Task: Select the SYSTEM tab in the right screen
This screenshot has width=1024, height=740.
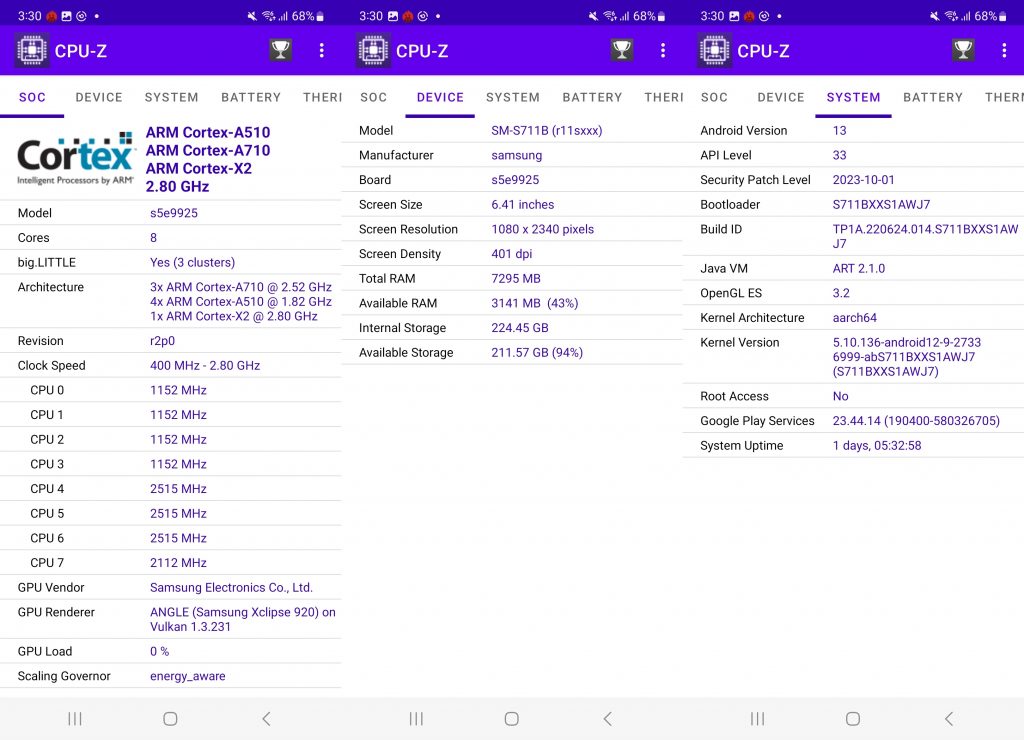Action: click(x=854, y=97)
